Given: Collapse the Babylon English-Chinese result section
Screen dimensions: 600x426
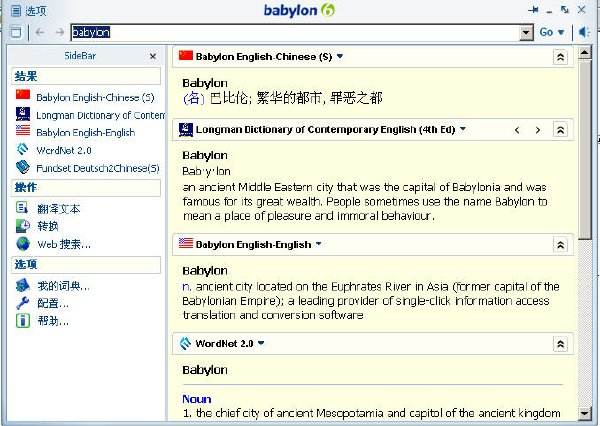Looking at the screenshot, I should click(560, 57).
